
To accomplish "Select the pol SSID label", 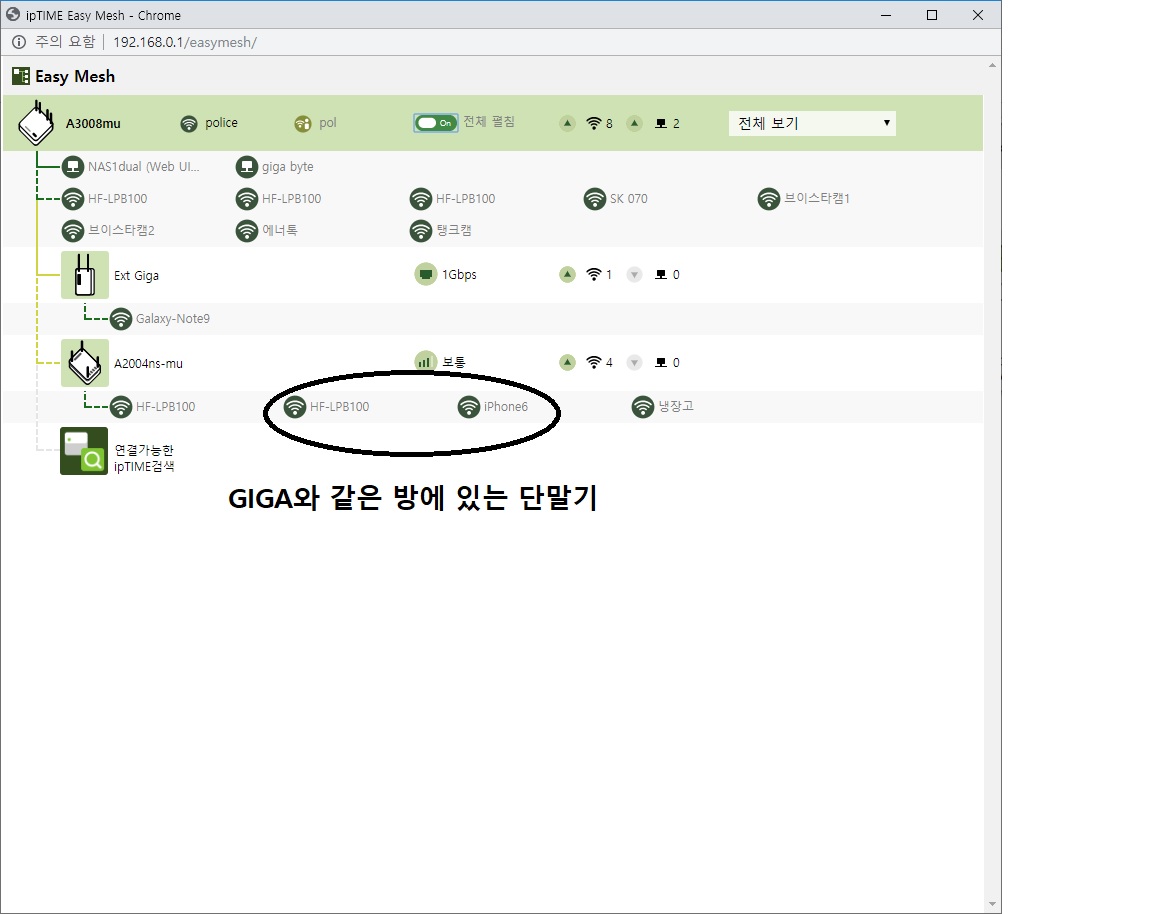I will (x=328, y=123).
